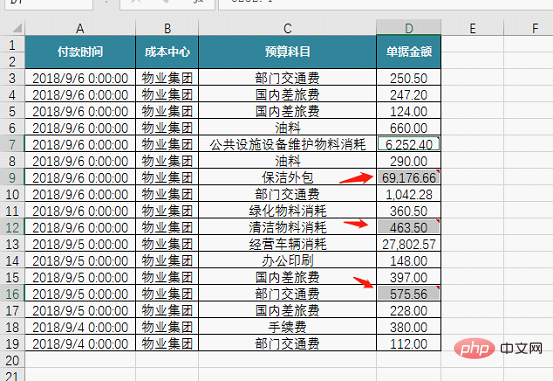The width and height of the screenshot is (553, 381).
Task: Click 物业集团 in row 10
Action: [x=167, y=194]
